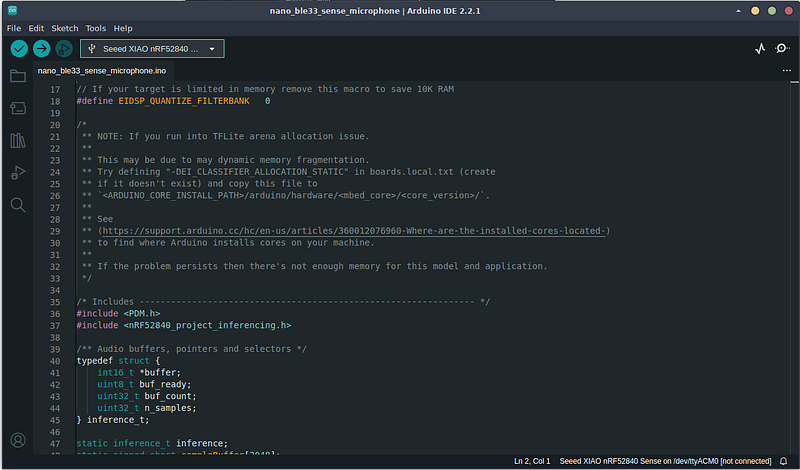The image size is (800, 470).
Task: Click the Upload sketch arrow button
Action: [x=41, y=49]
